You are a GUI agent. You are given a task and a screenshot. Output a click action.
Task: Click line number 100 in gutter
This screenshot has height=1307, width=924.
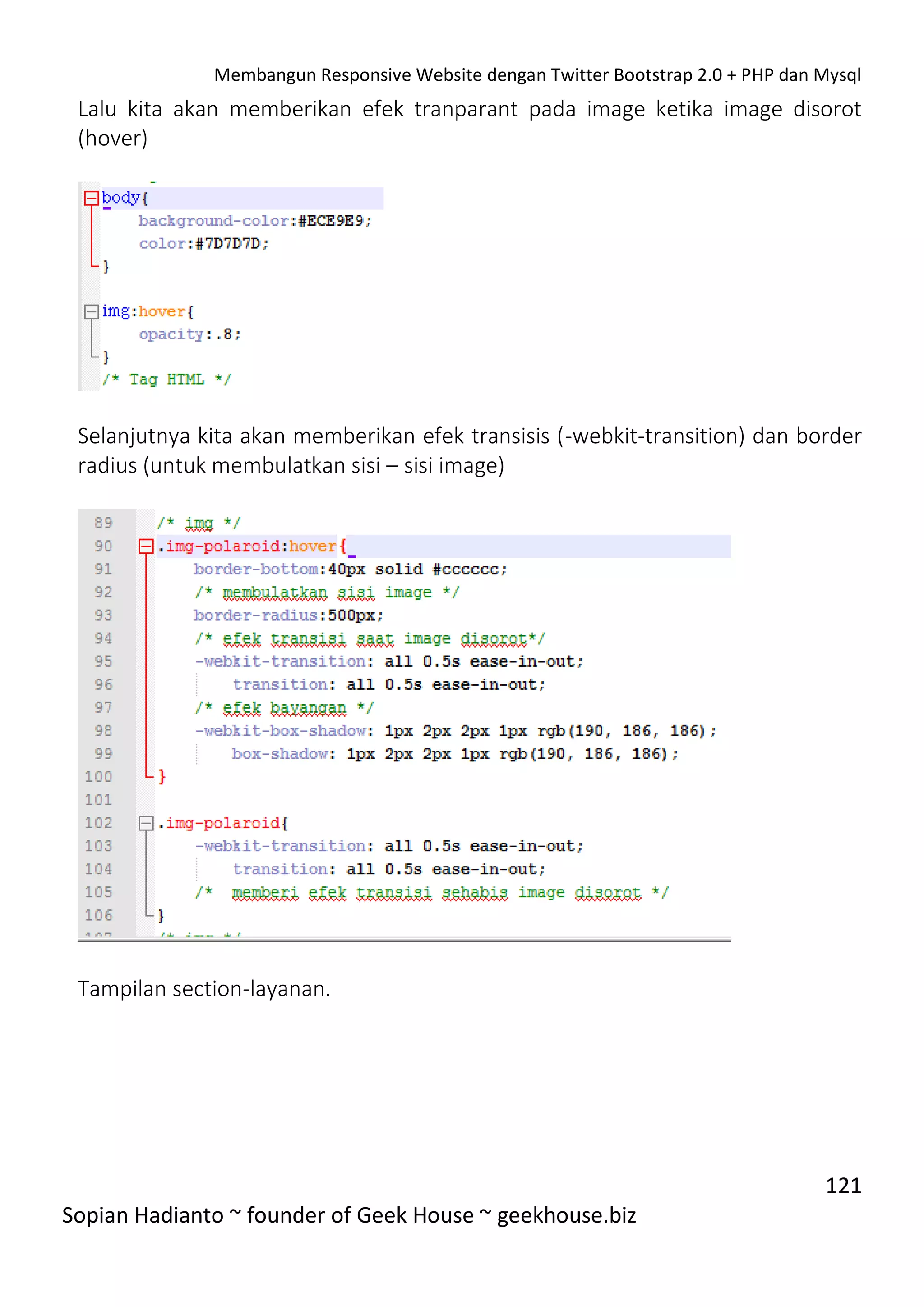pos(99,776)
